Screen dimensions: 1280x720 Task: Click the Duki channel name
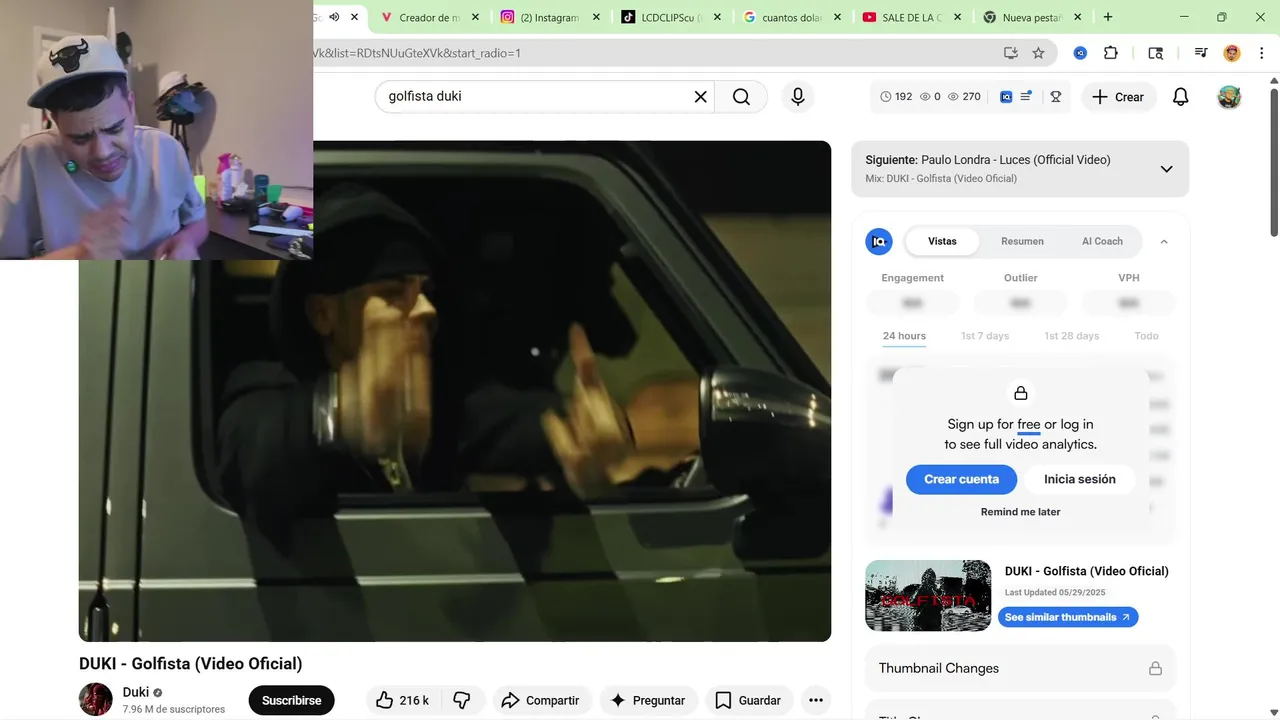(x=135, y=692)
